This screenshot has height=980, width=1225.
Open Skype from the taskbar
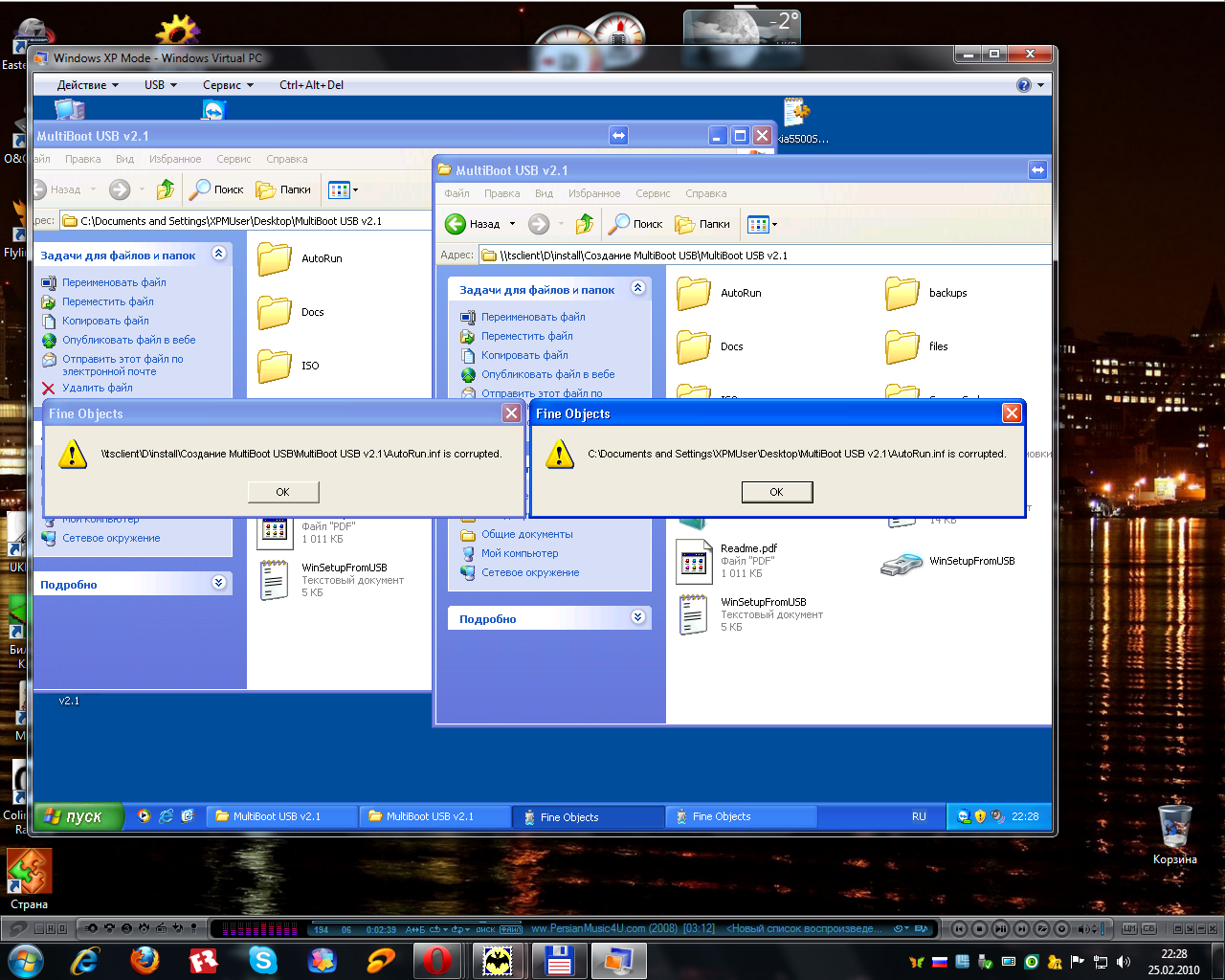[262, 960]
